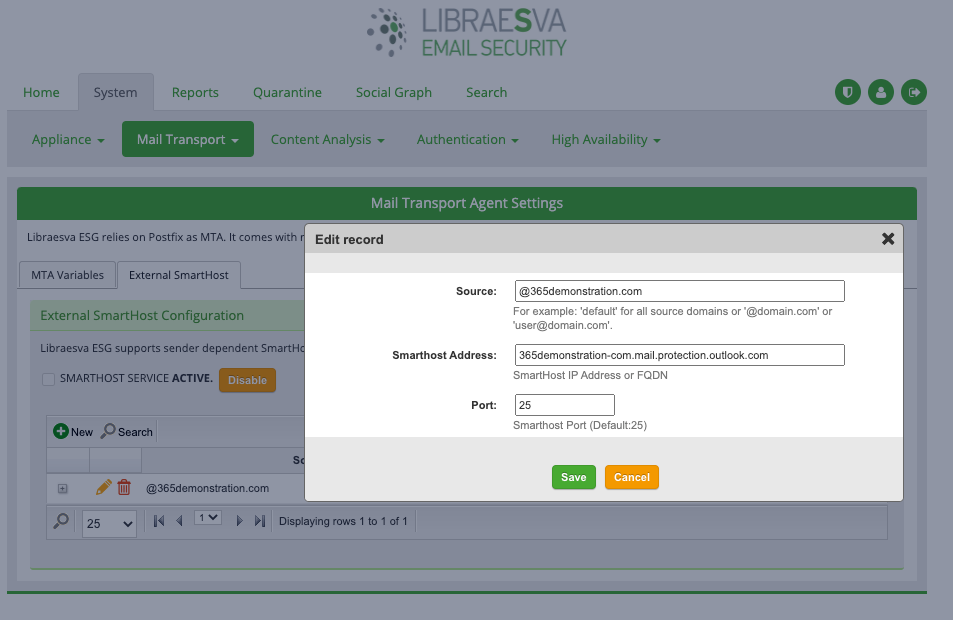Switch to the MTA Variables tab
953x620 pixels.
coord(67,275)
